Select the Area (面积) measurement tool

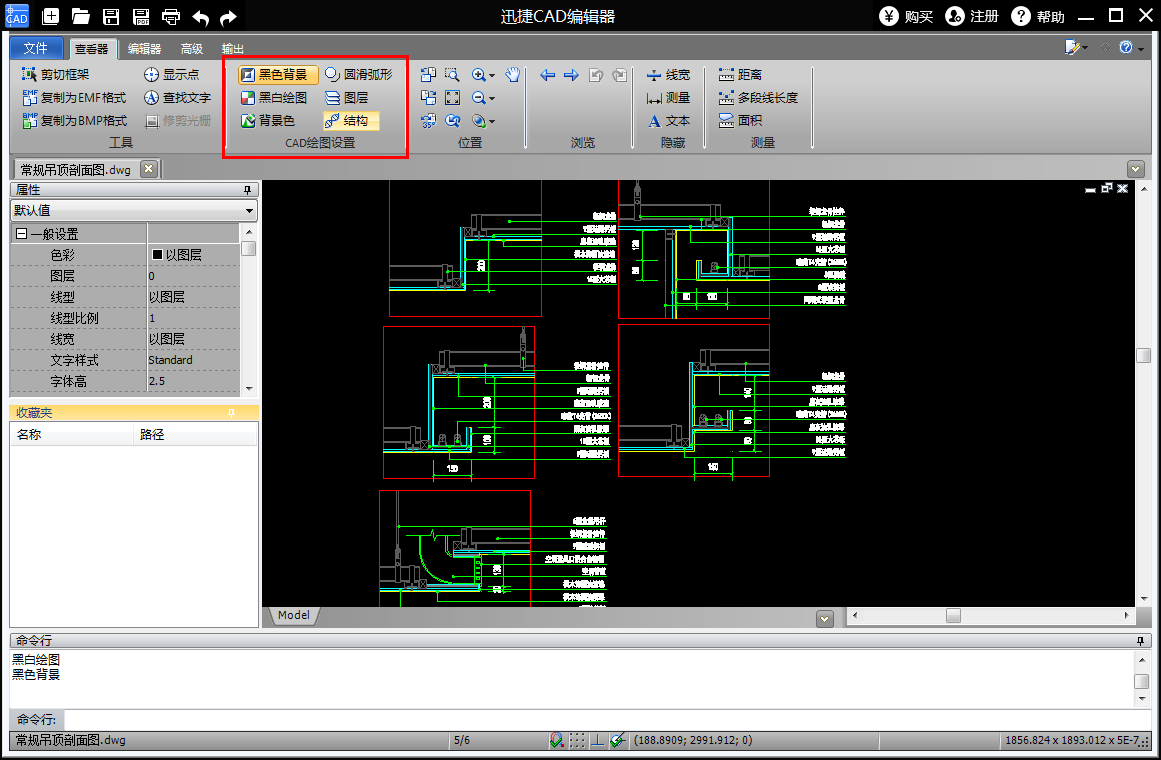[x=740, y=120]
